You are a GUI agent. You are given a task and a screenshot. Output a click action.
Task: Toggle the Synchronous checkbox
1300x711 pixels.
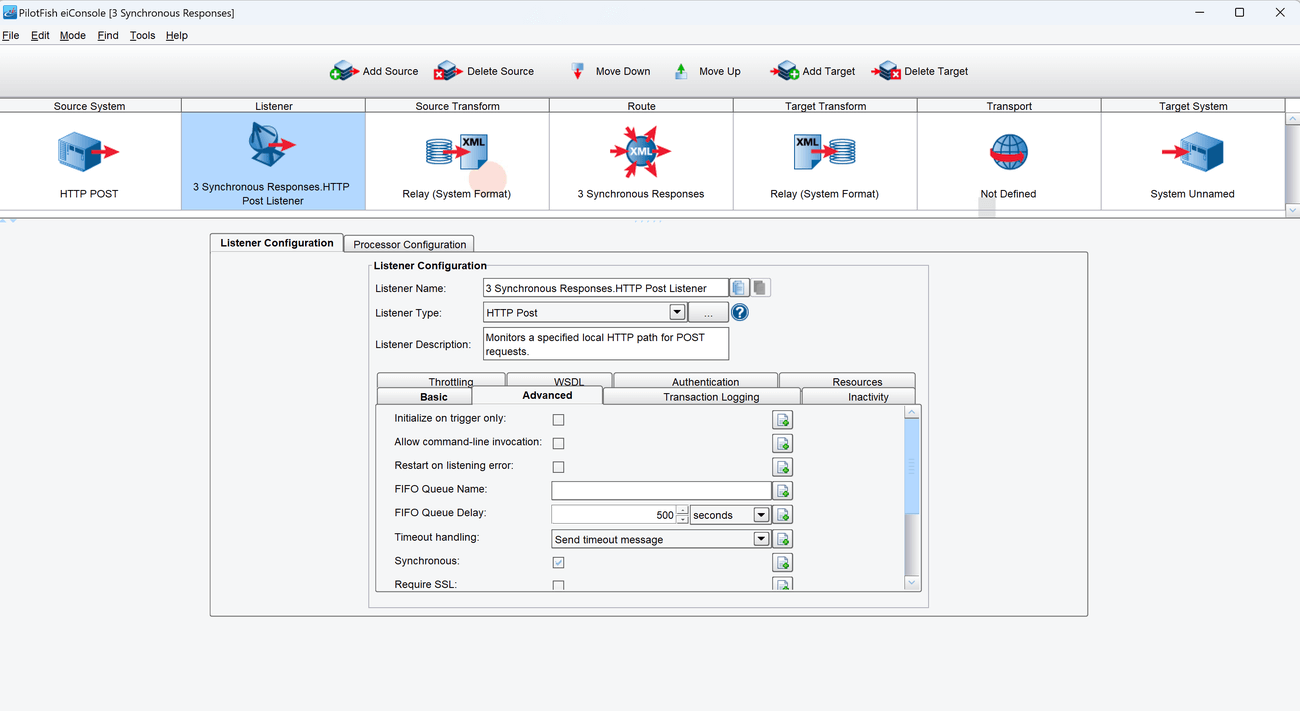pyautogui.click(x=558, y=563)
